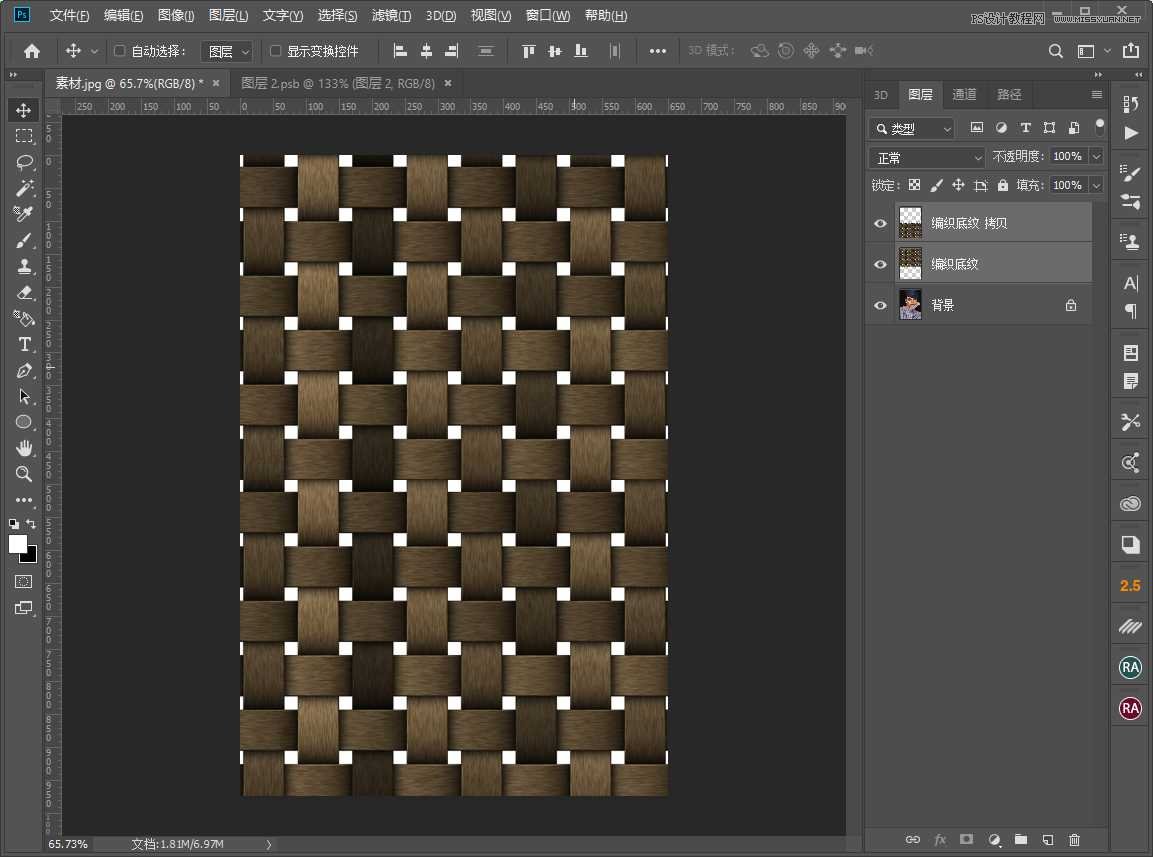Image resolution: width=1153 pixels, height=857 pixels.
Task: Open the 不透明度 opacity dropdown
Action: tap(1095, 157)
